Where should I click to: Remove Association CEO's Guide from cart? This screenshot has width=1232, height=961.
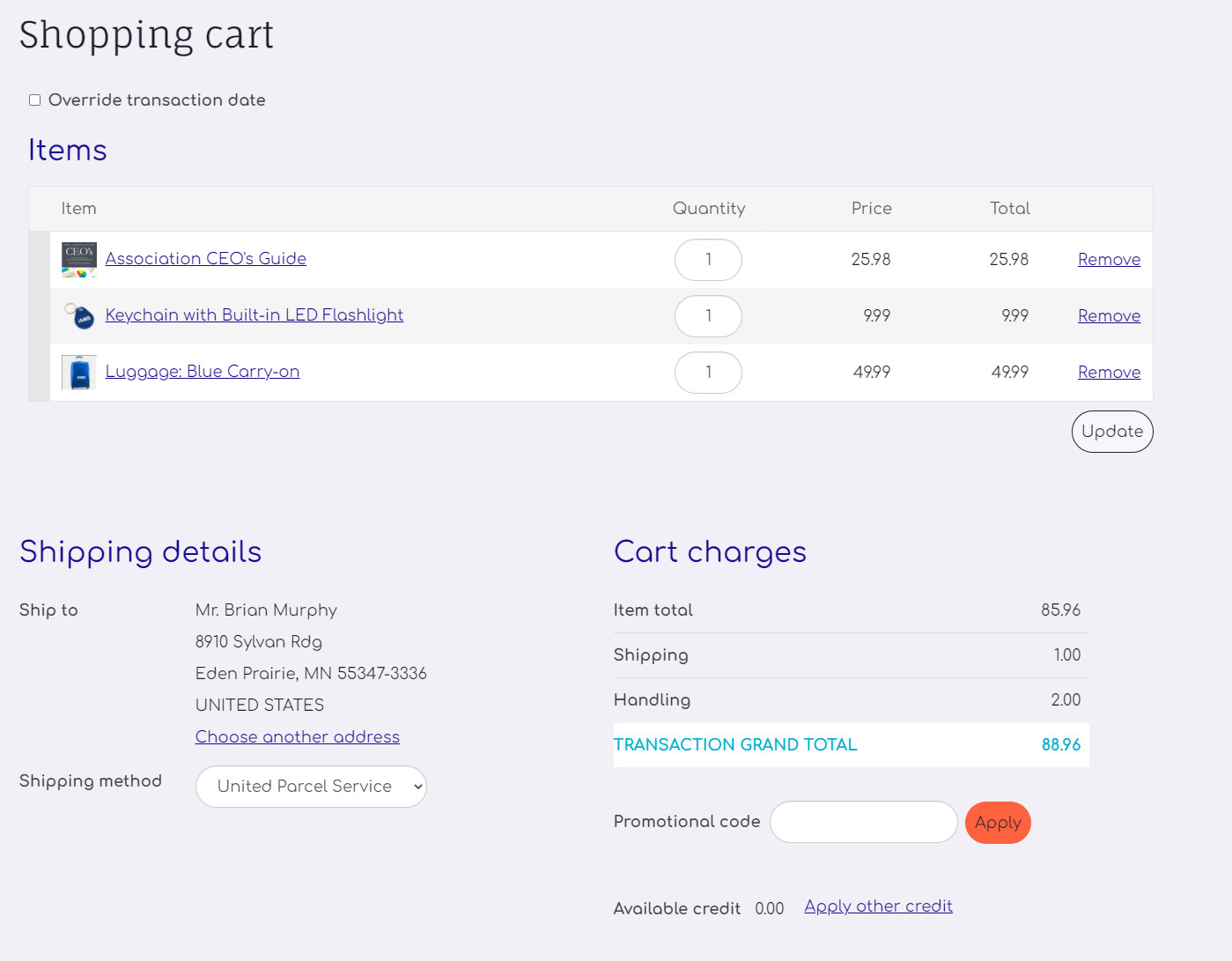pos(1109,260)
